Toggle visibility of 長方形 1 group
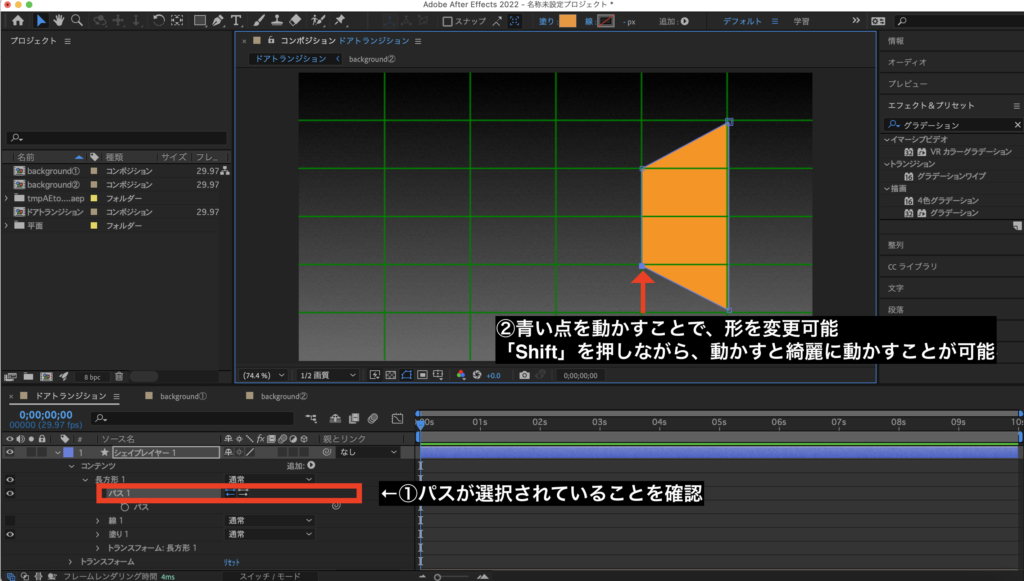 click(x=11, y=480)
